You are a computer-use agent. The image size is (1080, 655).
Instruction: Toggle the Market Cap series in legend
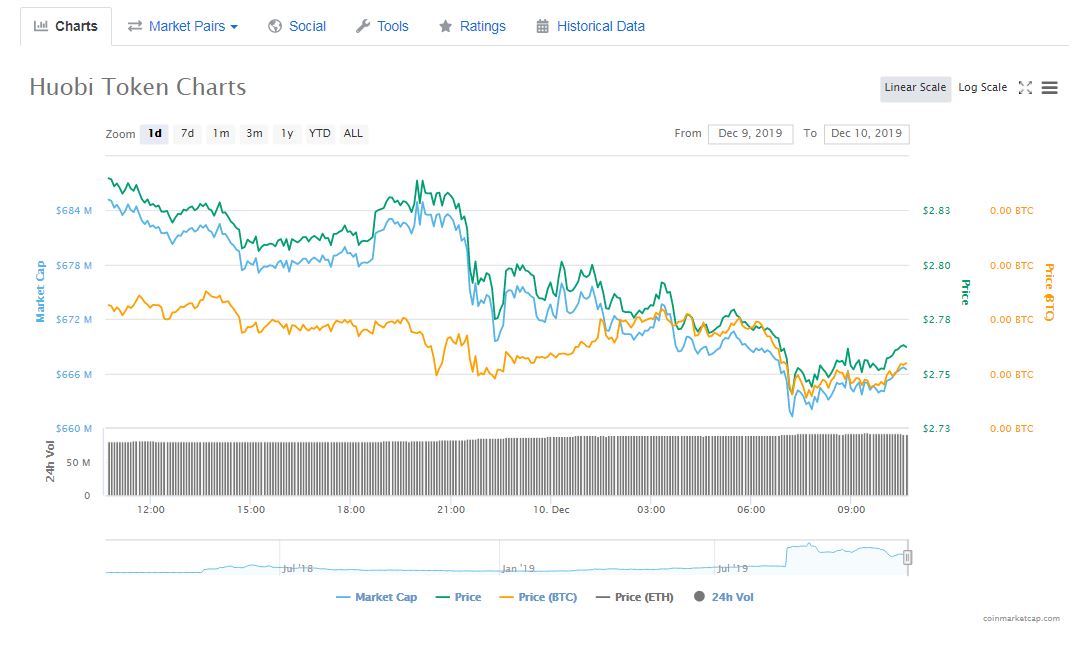(377, 597)
